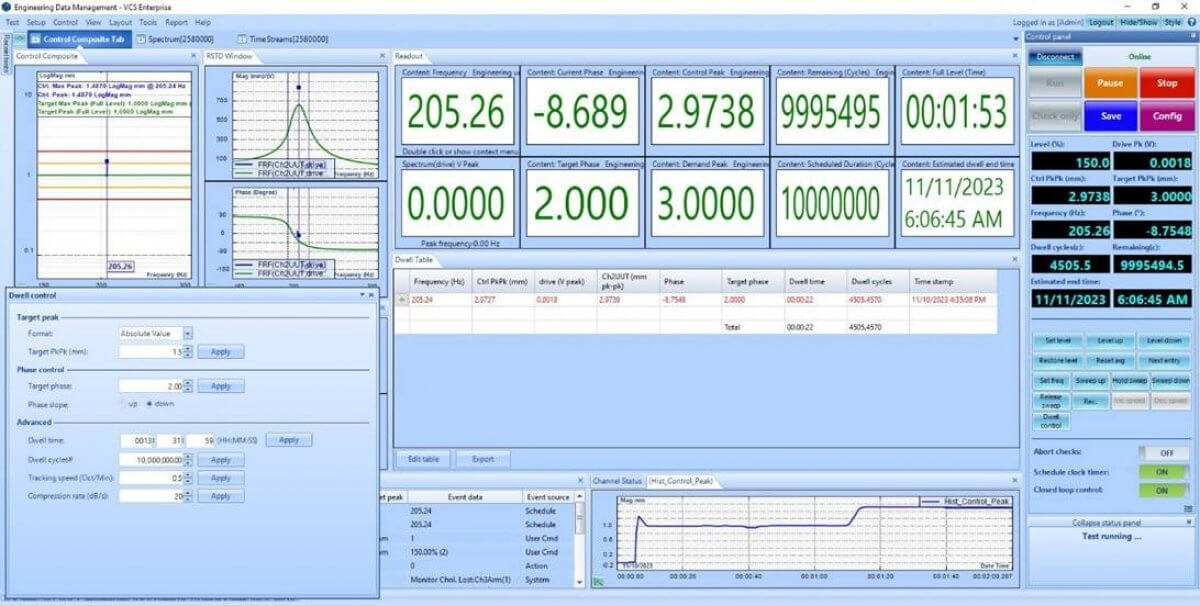Click the Config button
Screen dimensions: 1200x606
point(1166,115)
